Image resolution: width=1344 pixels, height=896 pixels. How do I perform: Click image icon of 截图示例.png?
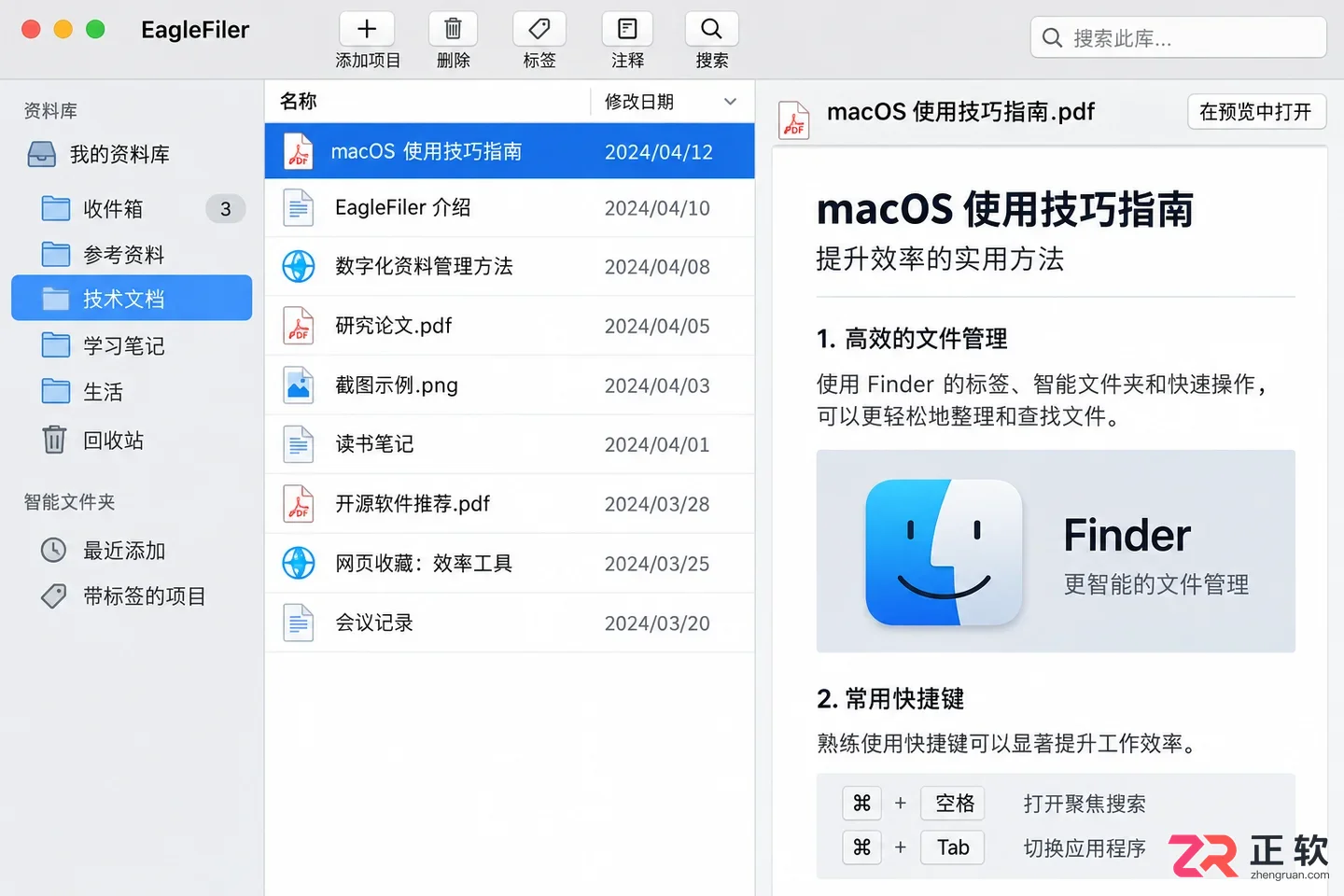pyautogui.click(x=299, y=385)
